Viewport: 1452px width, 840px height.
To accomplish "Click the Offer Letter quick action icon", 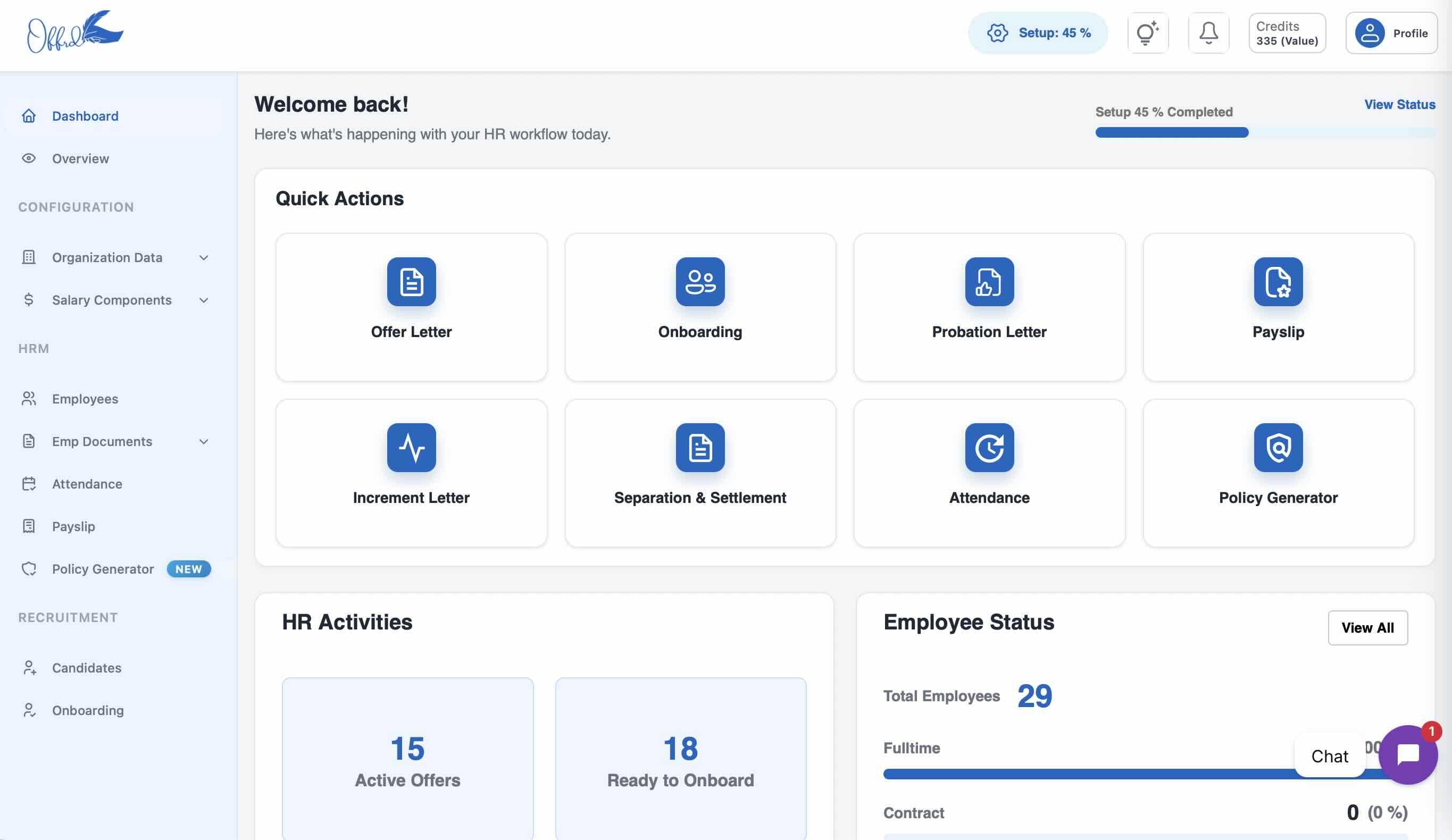I will tap(411, 282).
